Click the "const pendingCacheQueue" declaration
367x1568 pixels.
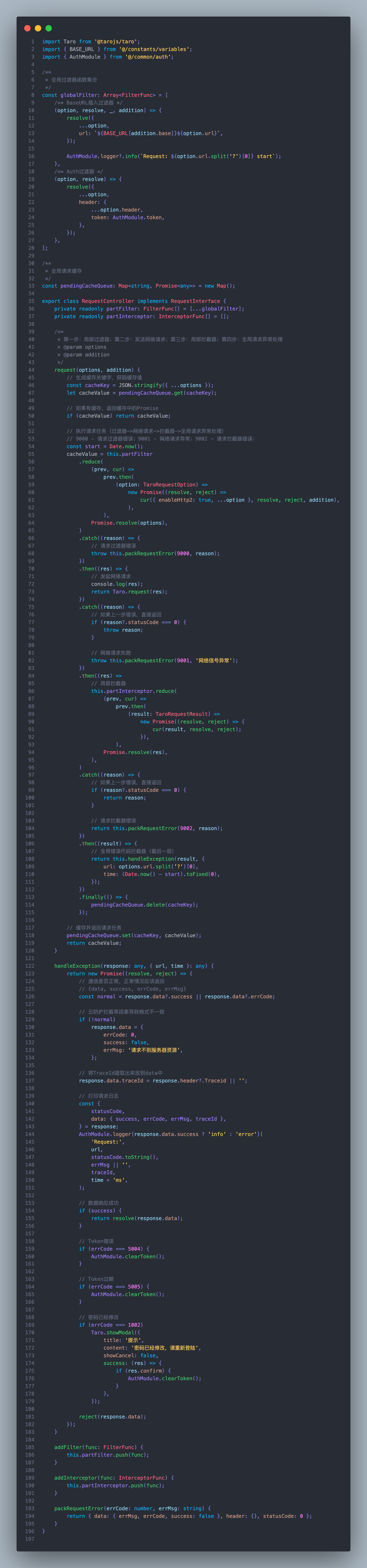point(138,286)
